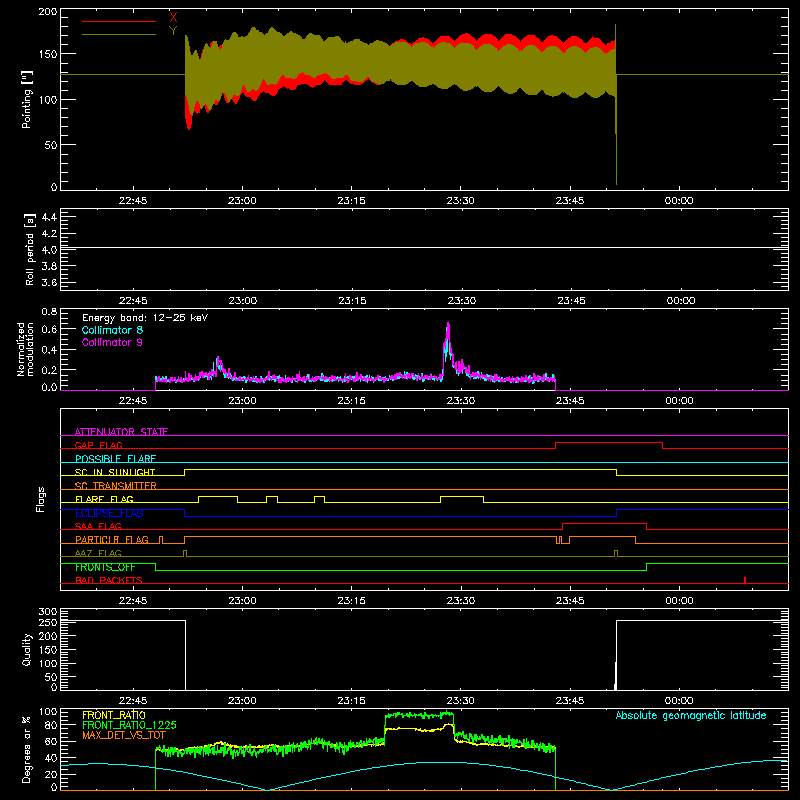The image size is (800, 800).
Task: Click the red X legend line sample
Action: click(119, 21)
